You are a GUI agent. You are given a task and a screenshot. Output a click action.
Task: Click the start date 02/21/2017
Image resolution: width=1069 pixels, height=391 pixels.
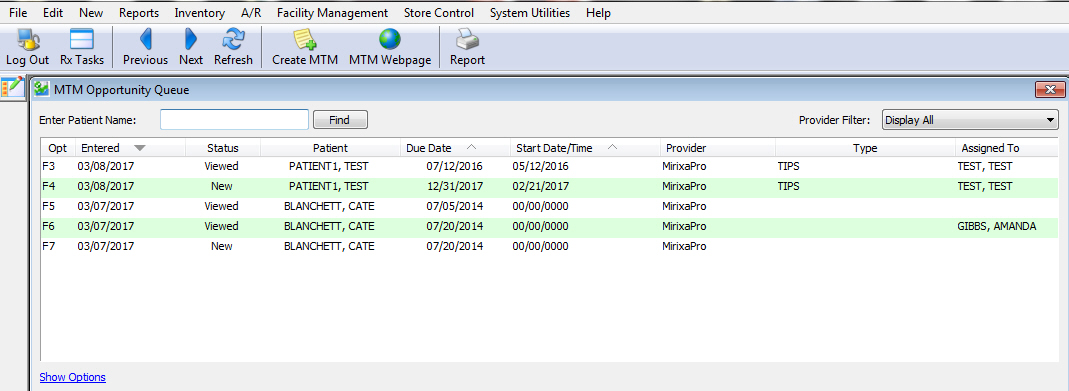tap(541, 186)
